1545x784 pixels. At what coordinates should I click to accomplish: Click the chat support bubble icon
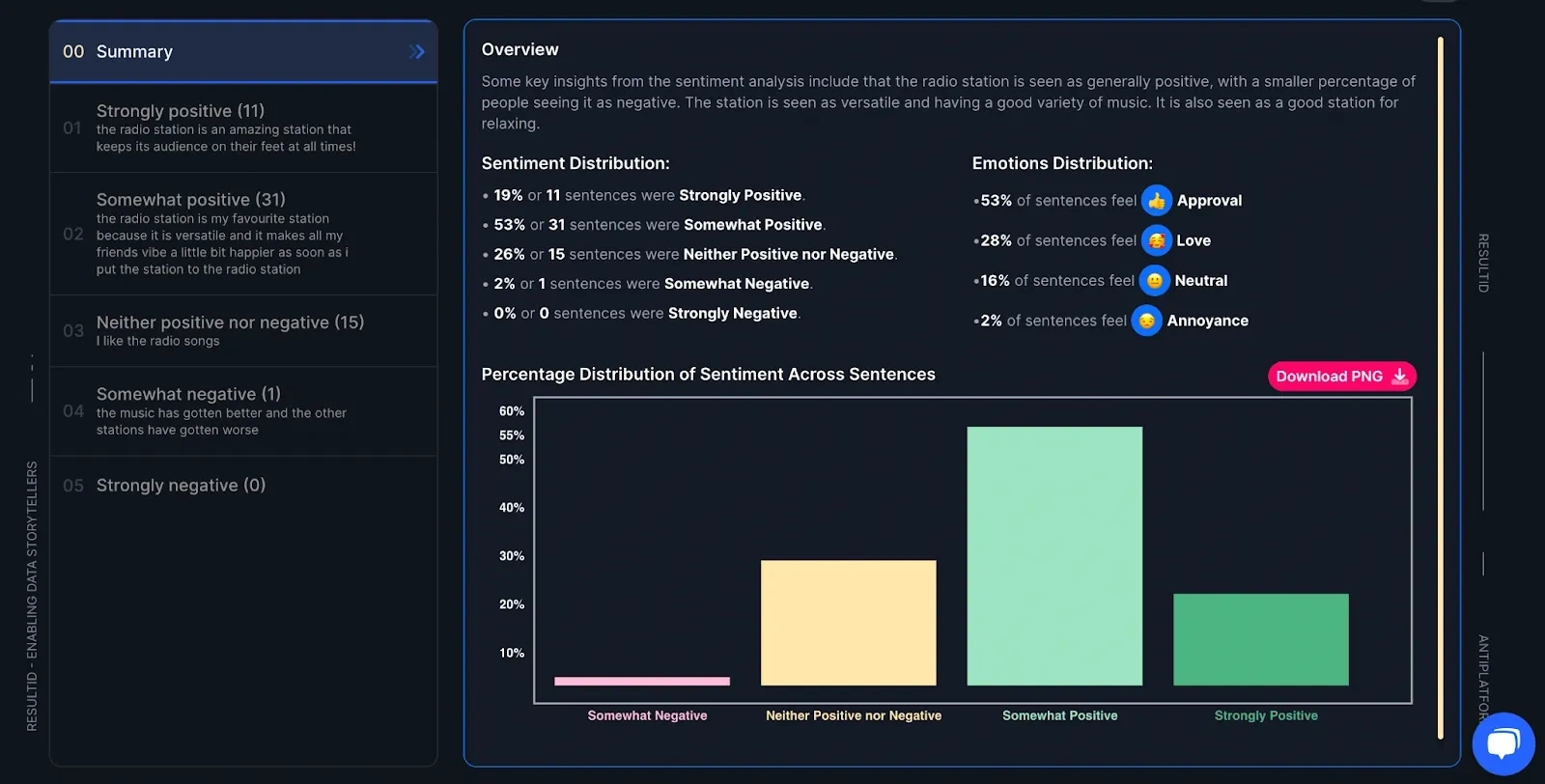tap(1503, 743)
